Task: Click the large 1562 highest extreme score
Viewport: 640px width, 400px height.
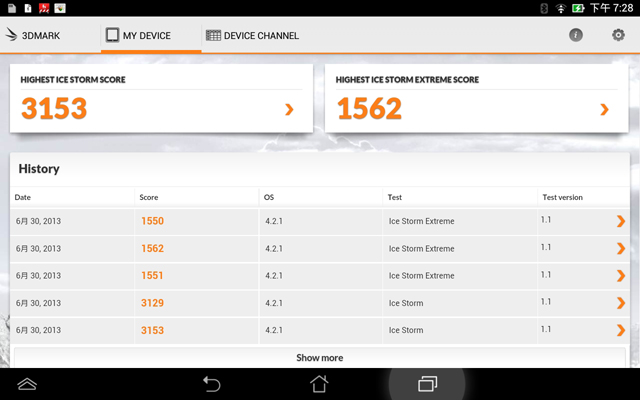Action: point(369,109)
